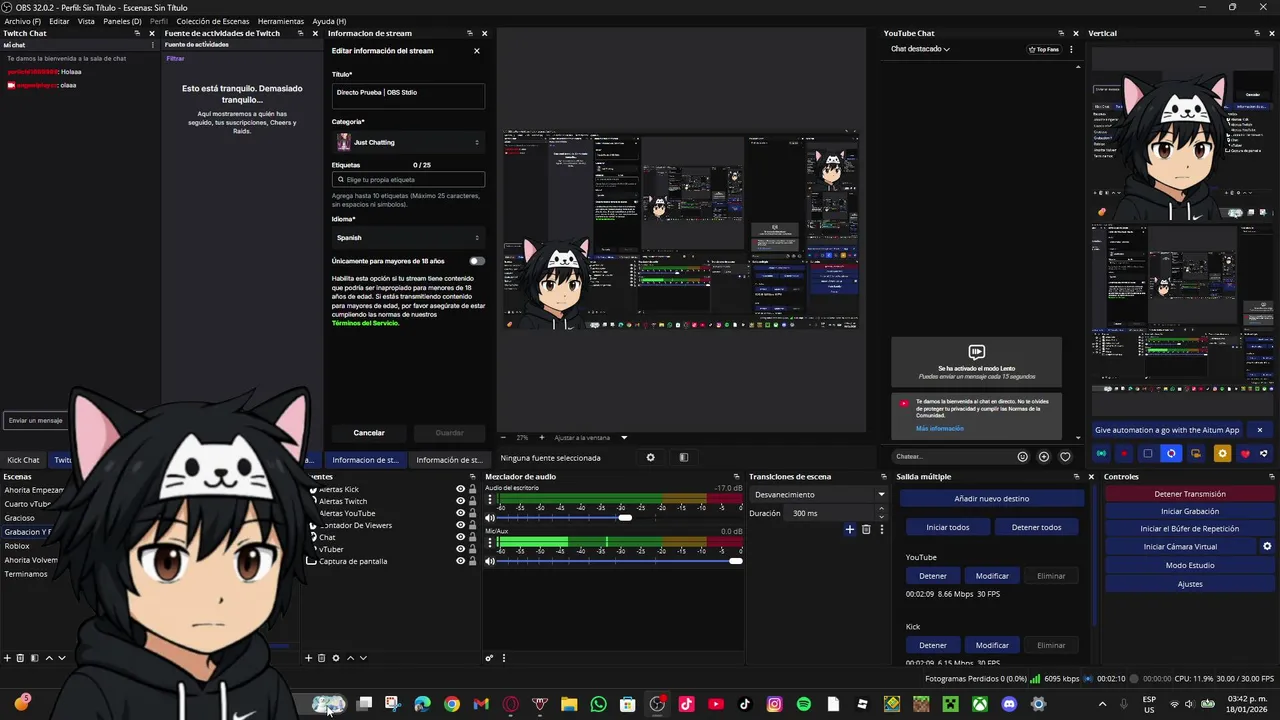Zoom in preview with plus icon

coord(542,437)
